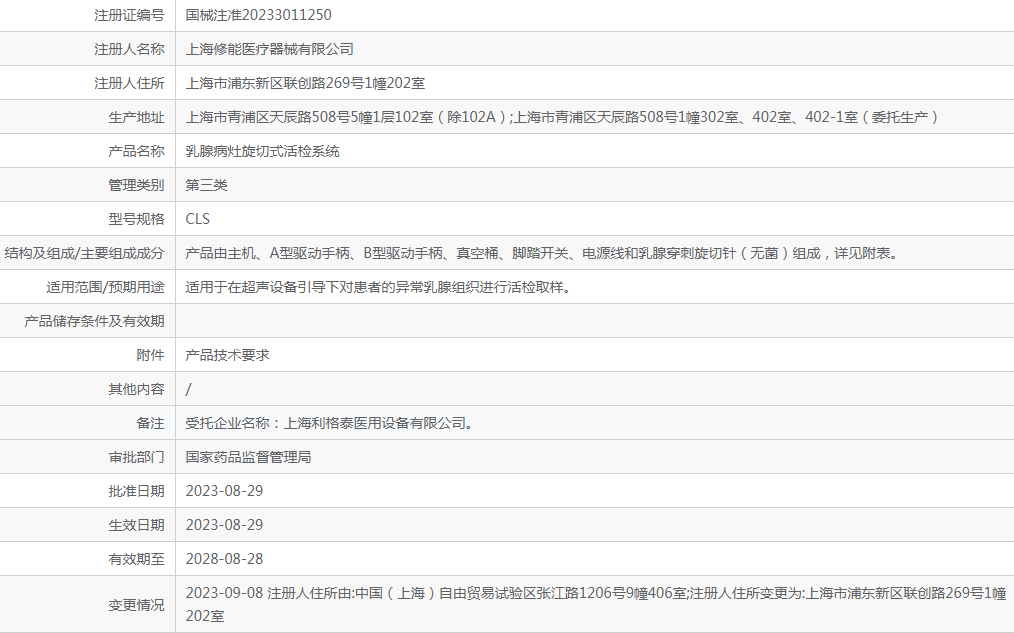This screenshot has width=1014, height=633.
Task: Click the 批准日期 label
Action: 136,491
